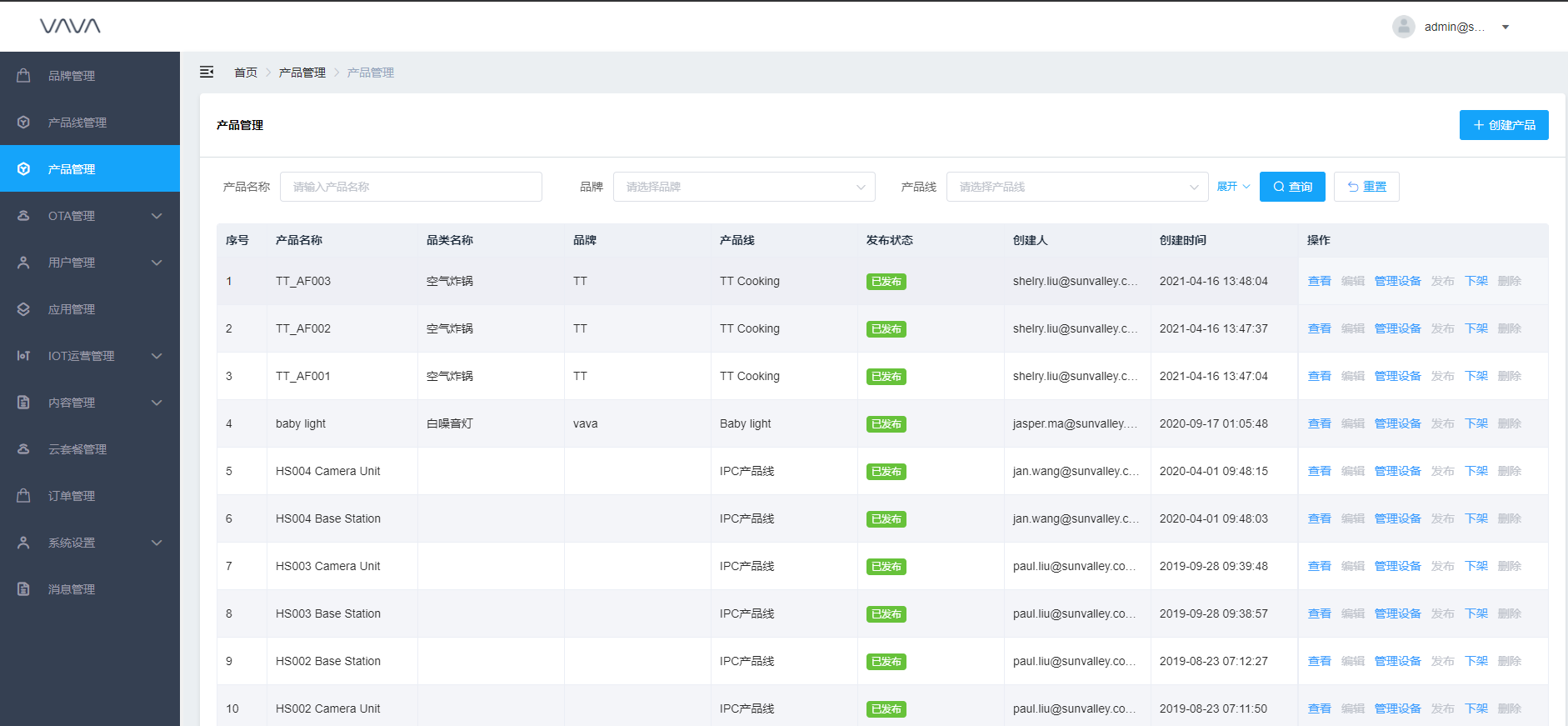Click the OTA管理 sidebar icon

[23, 216]
